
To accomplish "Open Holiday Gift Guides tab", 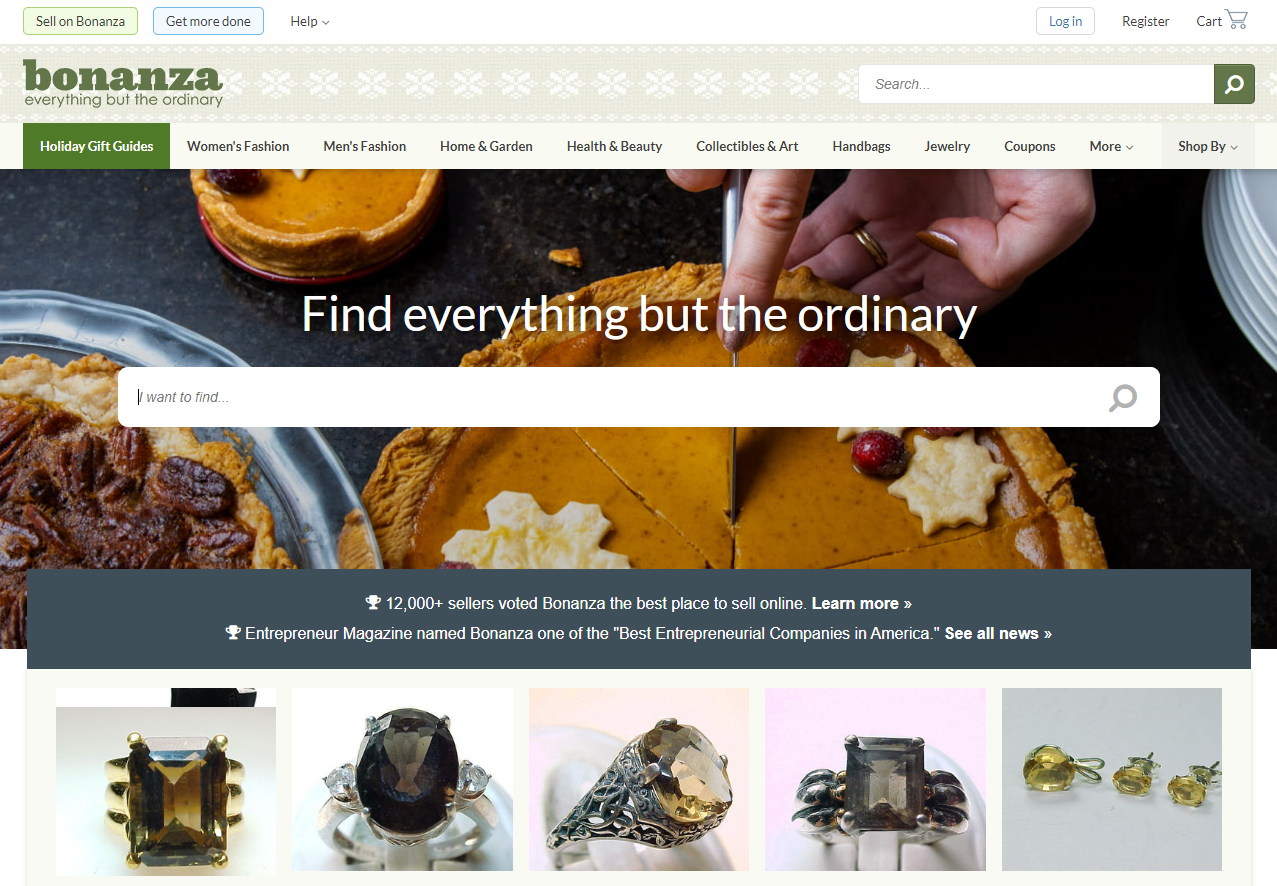I will [97, 146].
